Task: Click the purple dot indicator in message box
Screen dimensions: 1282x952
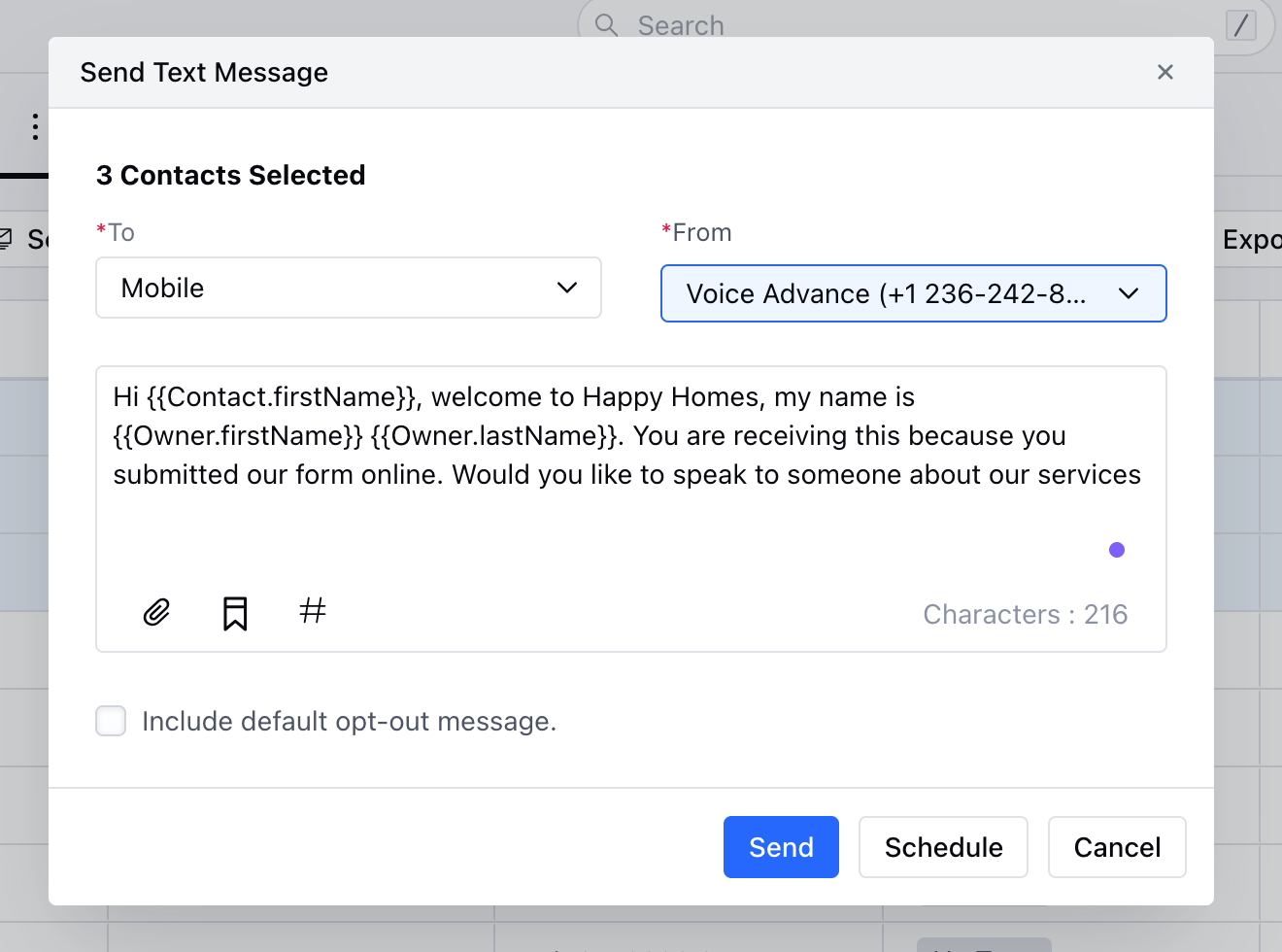Action: click(1117, 550)
